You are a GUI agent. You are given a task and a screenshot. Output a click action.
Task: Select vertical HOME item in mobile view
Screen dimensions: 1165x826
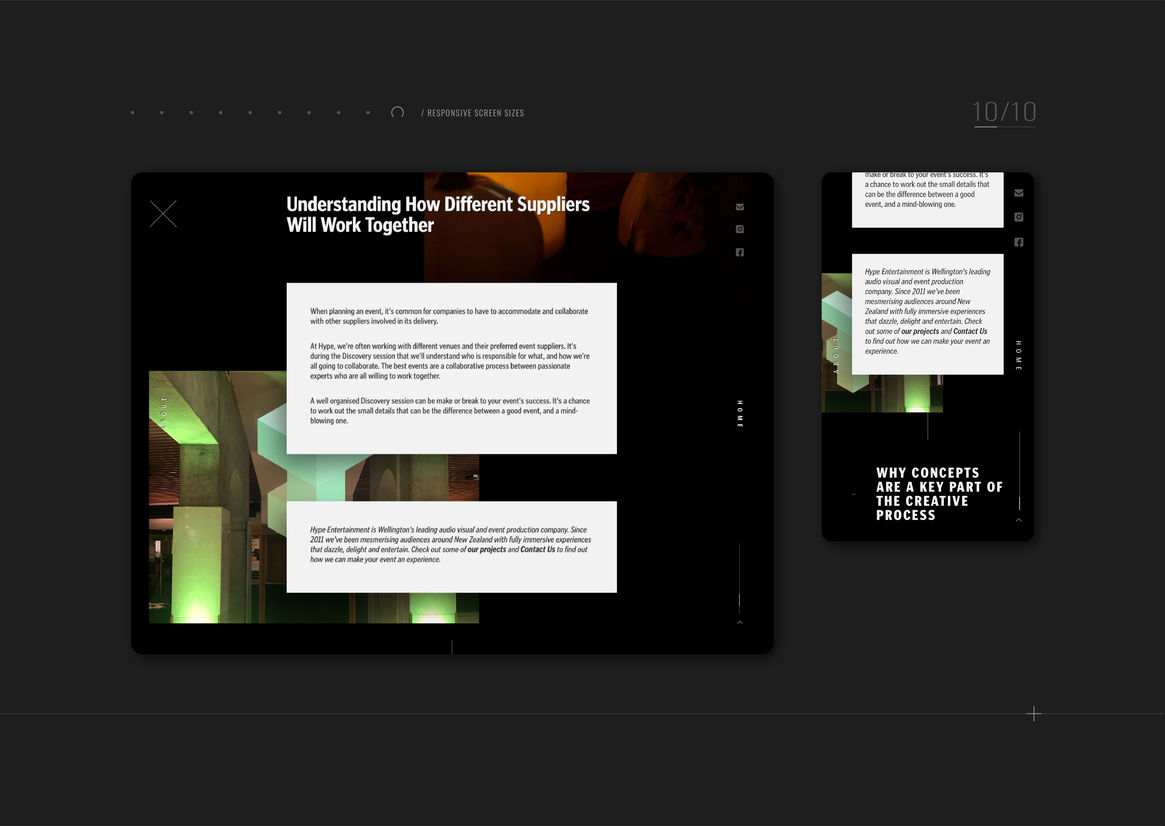1019,355
